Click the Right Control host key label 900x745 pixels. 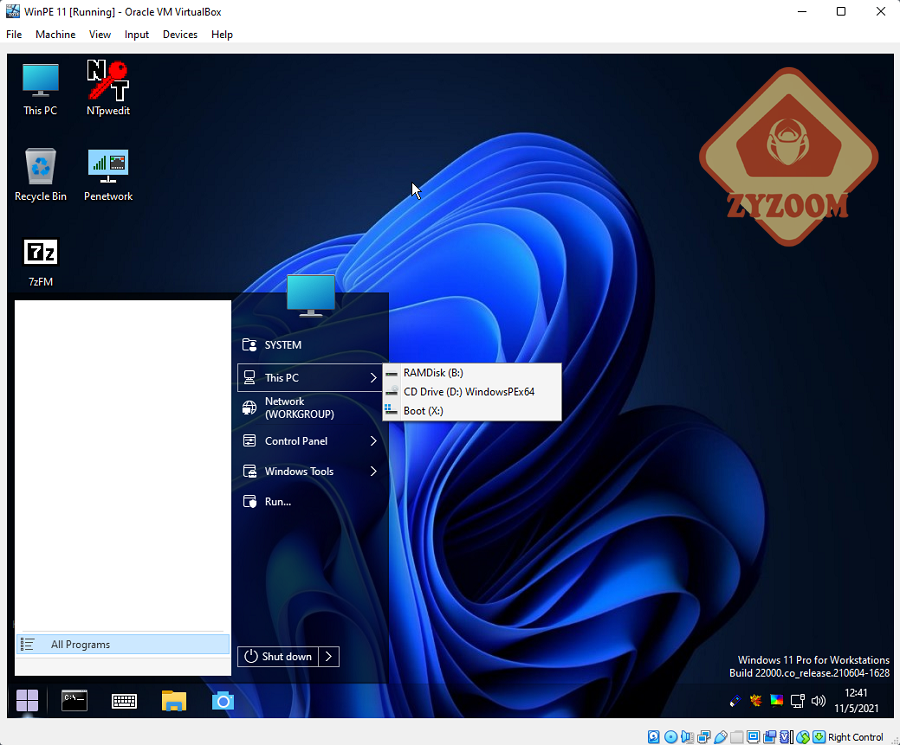tap(855, 738)
